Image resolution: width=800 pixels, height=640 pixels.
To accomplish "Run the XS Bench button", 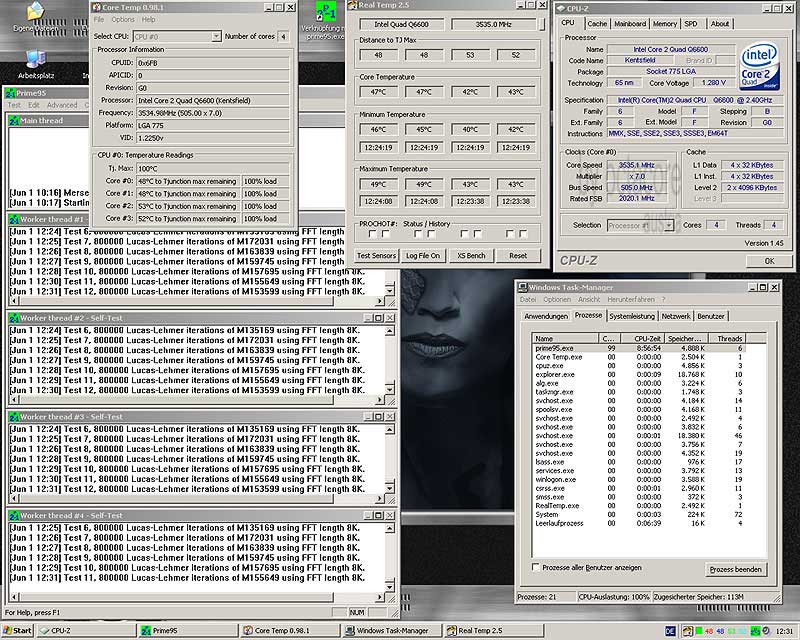I will click(471, 256).
